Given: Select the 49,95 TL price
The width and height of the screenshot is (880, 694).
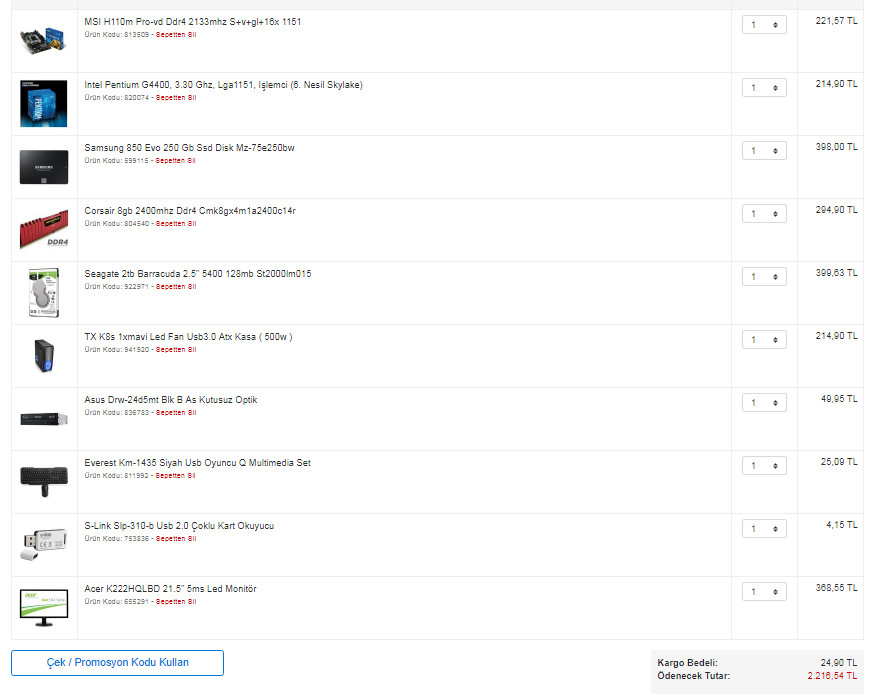Looking at the screenshot, I should click(x=839, y=399).
